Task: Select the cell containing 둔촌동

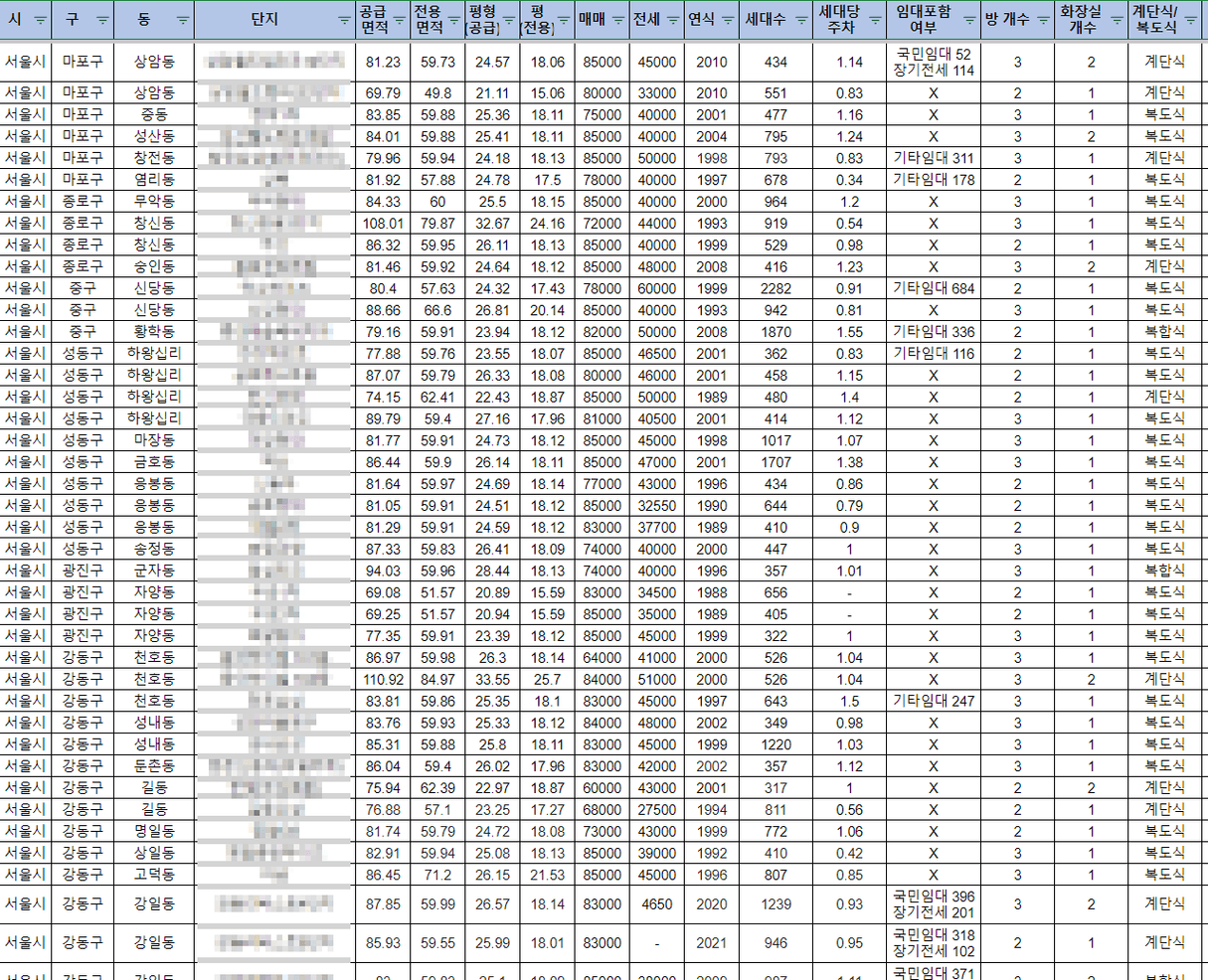Action: coord(154,766)
